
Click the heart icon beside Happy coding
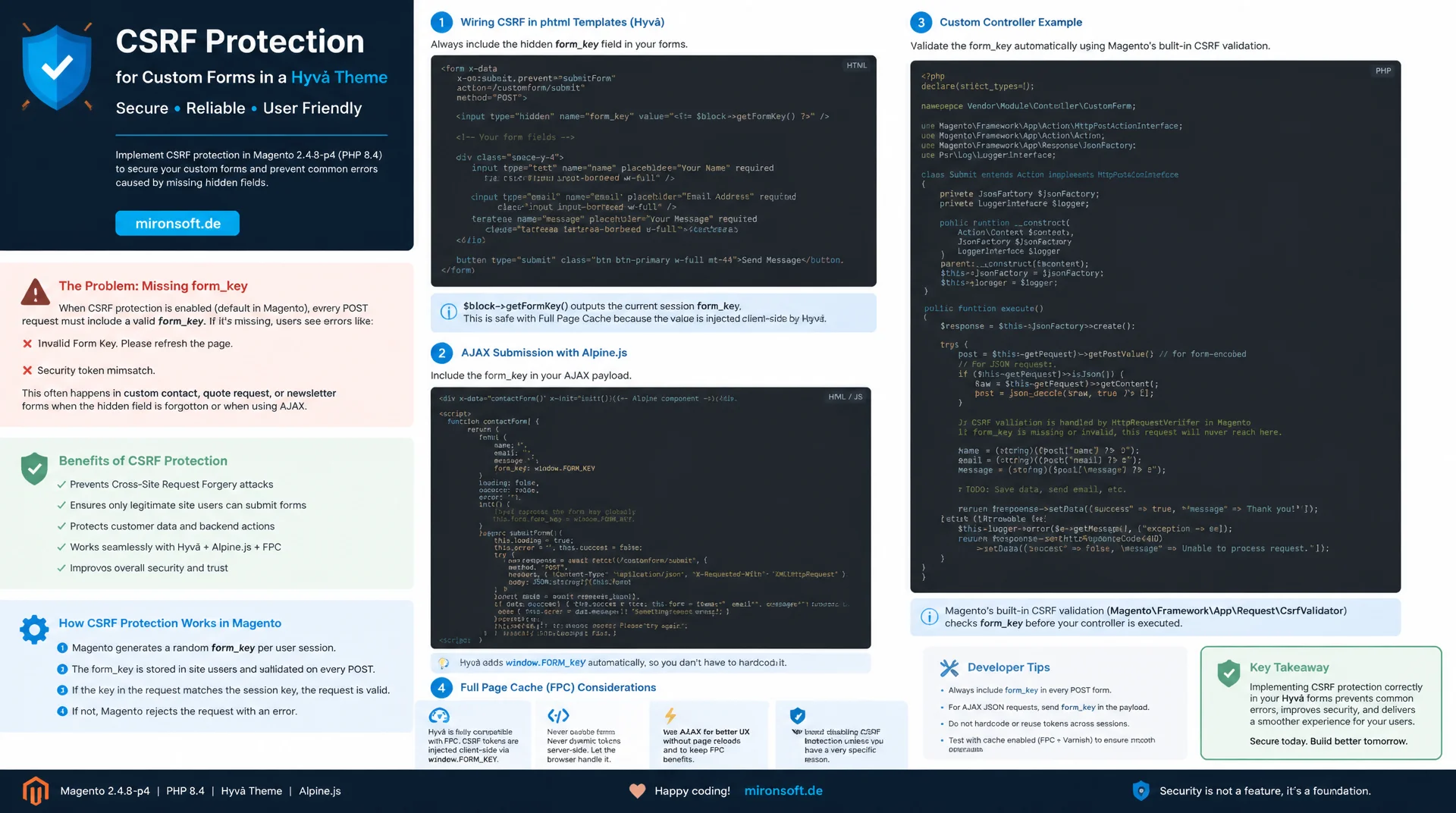[637, 791]
